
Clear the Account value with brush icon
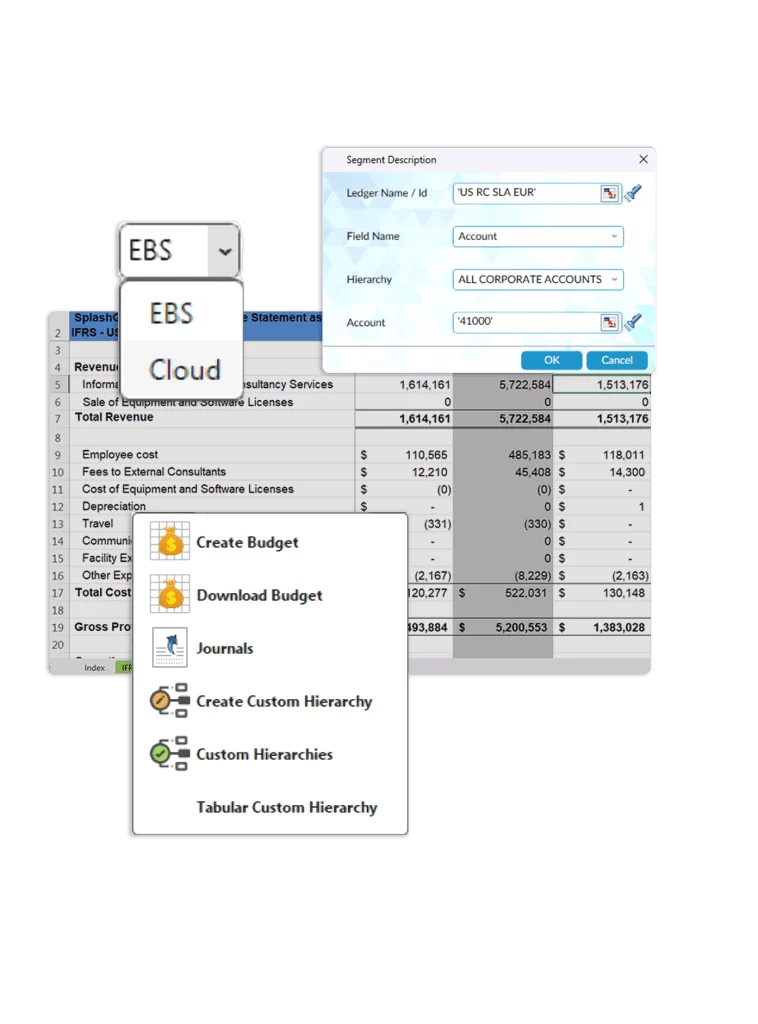tap(633, 322)
